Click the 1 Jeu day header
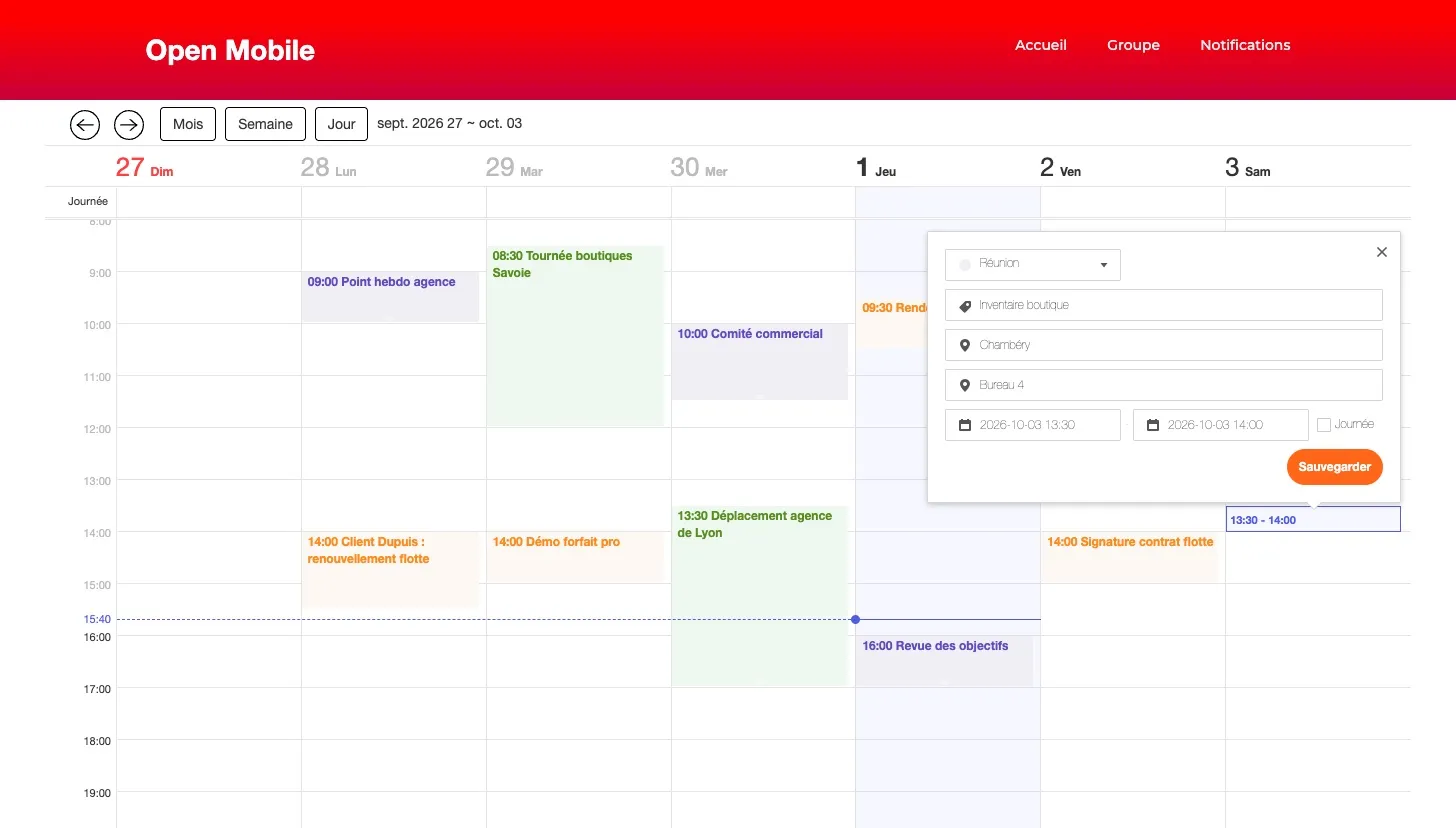 coord(876,167)
